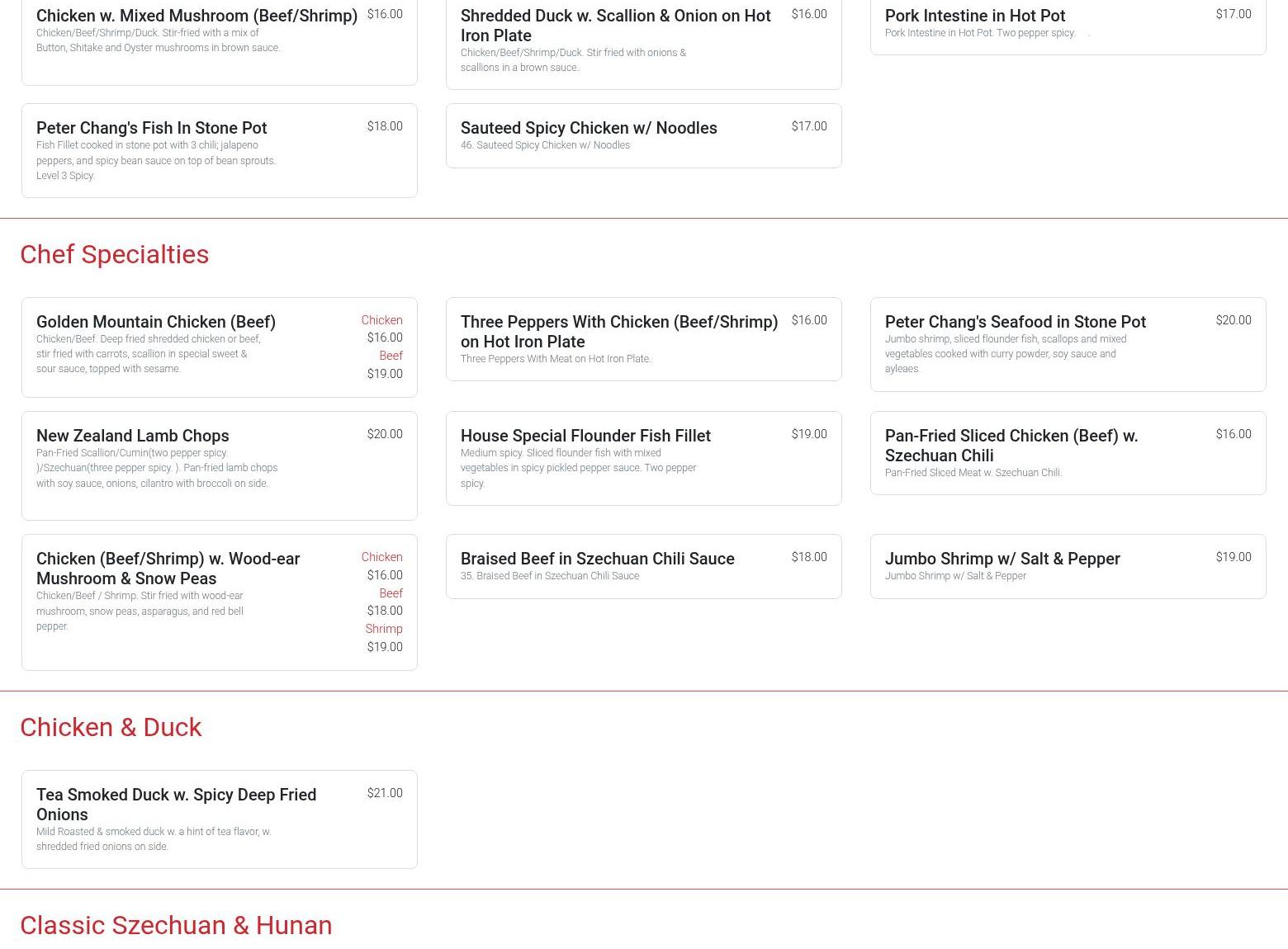Click the Chef Specialties section heading

click(115, 254)
